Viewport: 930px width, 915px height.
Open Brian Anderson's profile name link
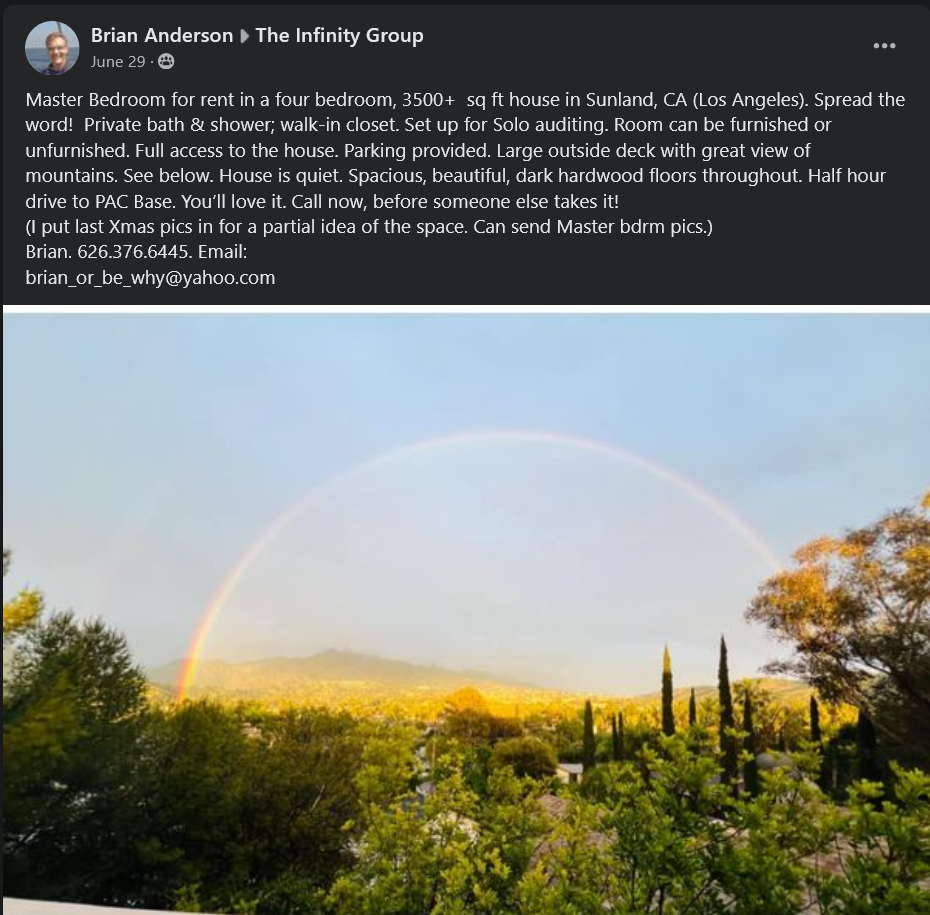click(162, 36)
